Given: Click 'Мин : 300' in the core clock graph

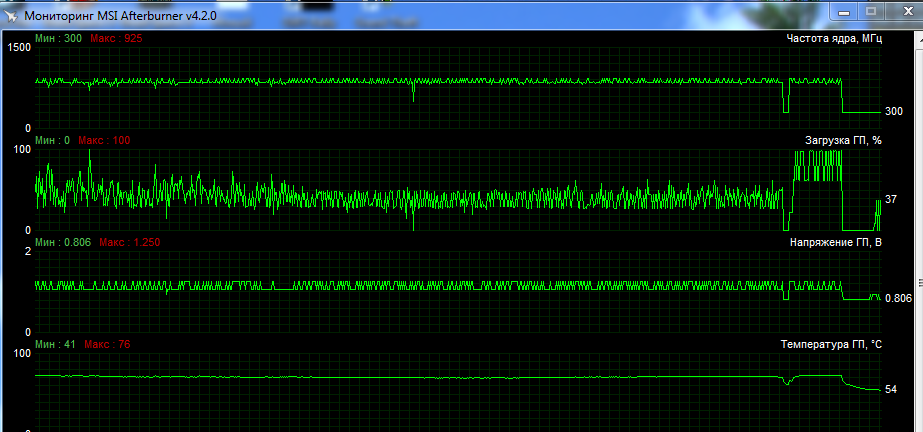Looking at the screenshot, I should (x=58, y=38).
